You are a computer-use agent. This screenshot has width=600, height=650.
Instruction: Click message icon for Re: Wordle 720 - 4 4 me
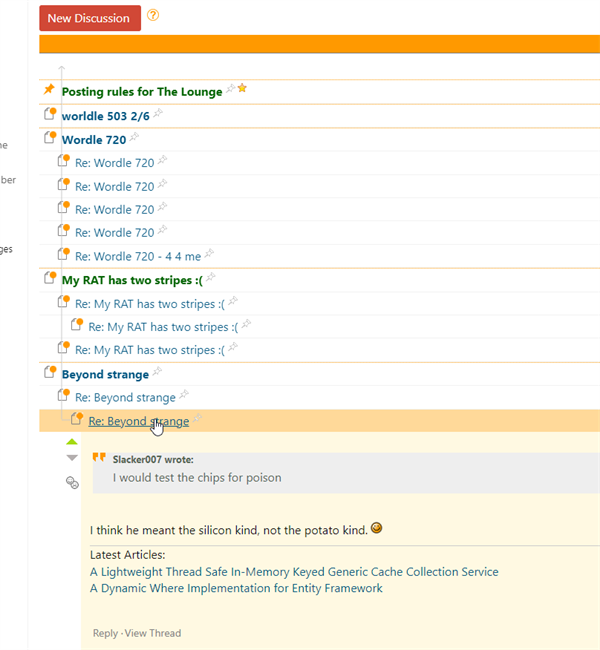click(63, 253)
